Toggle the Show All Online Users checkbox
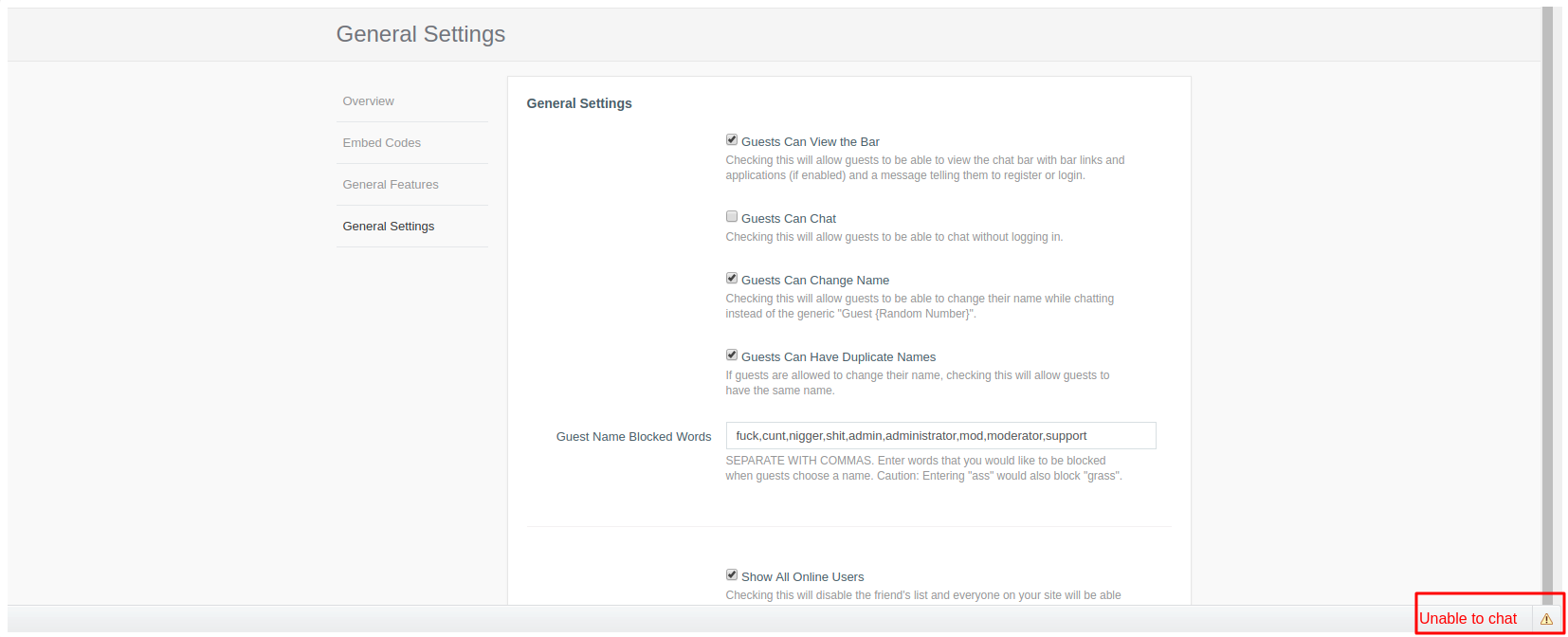 732,575
